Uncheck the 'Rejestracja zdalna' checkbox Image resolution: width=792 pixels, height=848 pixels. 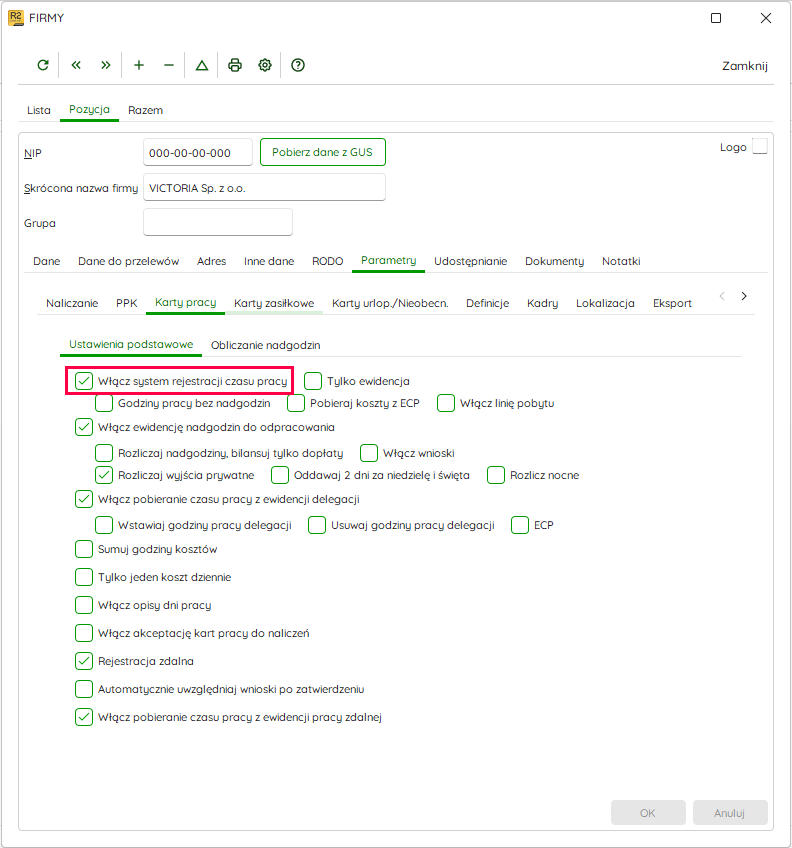pyautogui.click(x=84, y=661)
